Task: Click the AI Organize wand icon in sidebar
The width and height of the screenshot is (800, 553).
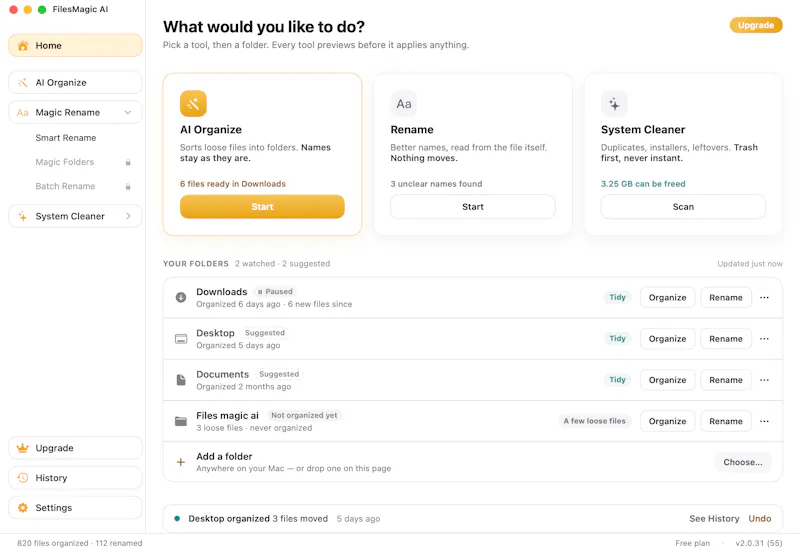Action: 22,83
